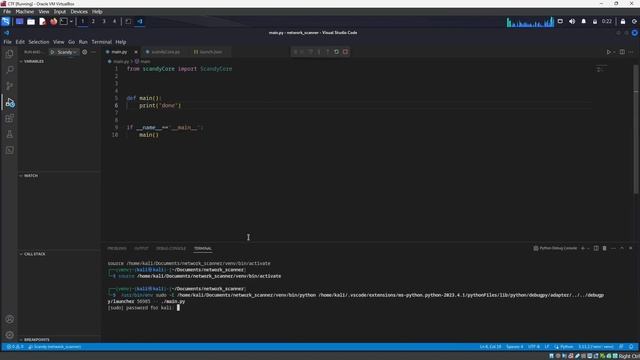
Task: Switch to the ScandyCore.py editor tab
Action: point(165,52)
